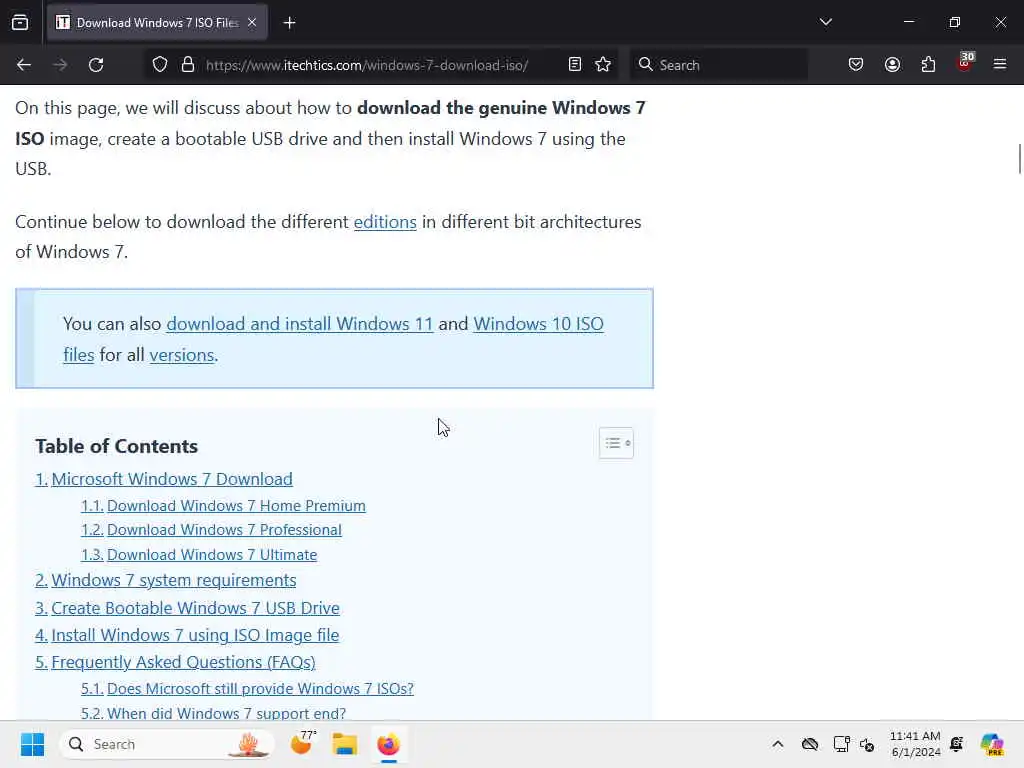1024x768 pixels.
Task: Bookmark this page with star icon
Action: (x=603, y=64)
